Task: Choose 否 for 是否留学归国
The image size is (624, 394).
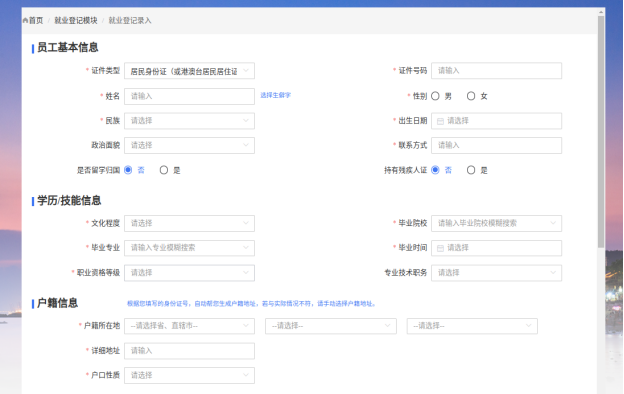Action: tap(128, 170)
